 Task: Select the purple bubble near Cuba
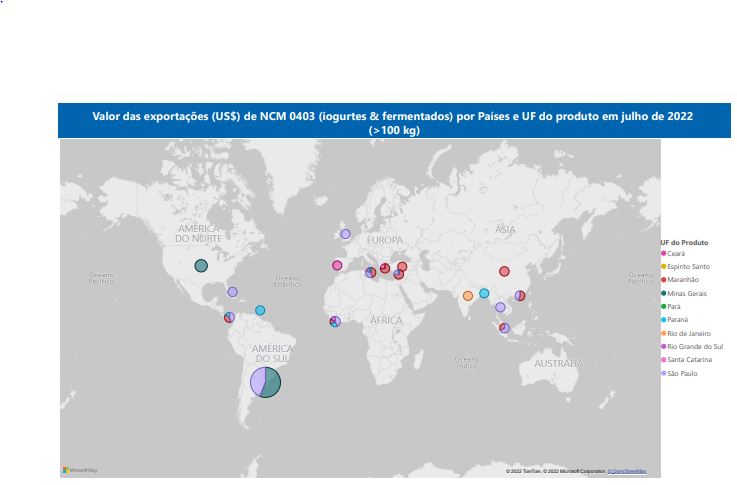(x=232, y=292)
